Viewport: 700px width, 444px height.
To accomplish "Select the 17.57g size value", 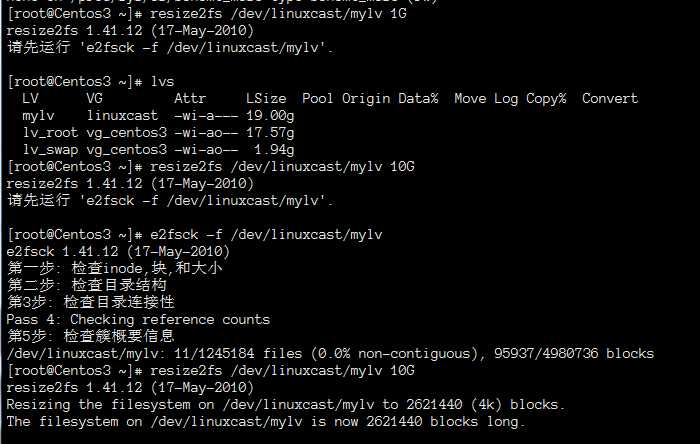I will [269, 133].
